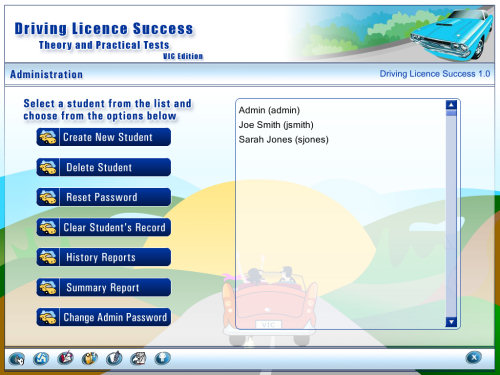The image size is (500, 375).
Task: Select Admin (admin) in student list
Action: point(269,110)
